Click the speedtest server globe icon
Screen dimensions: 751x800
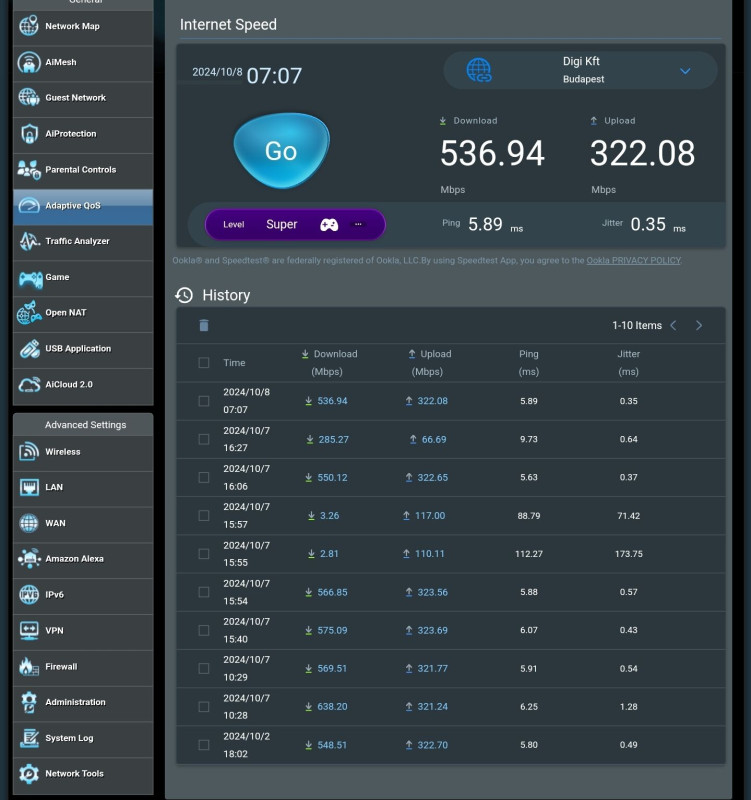pyautogui.click(x=479, y=70)
